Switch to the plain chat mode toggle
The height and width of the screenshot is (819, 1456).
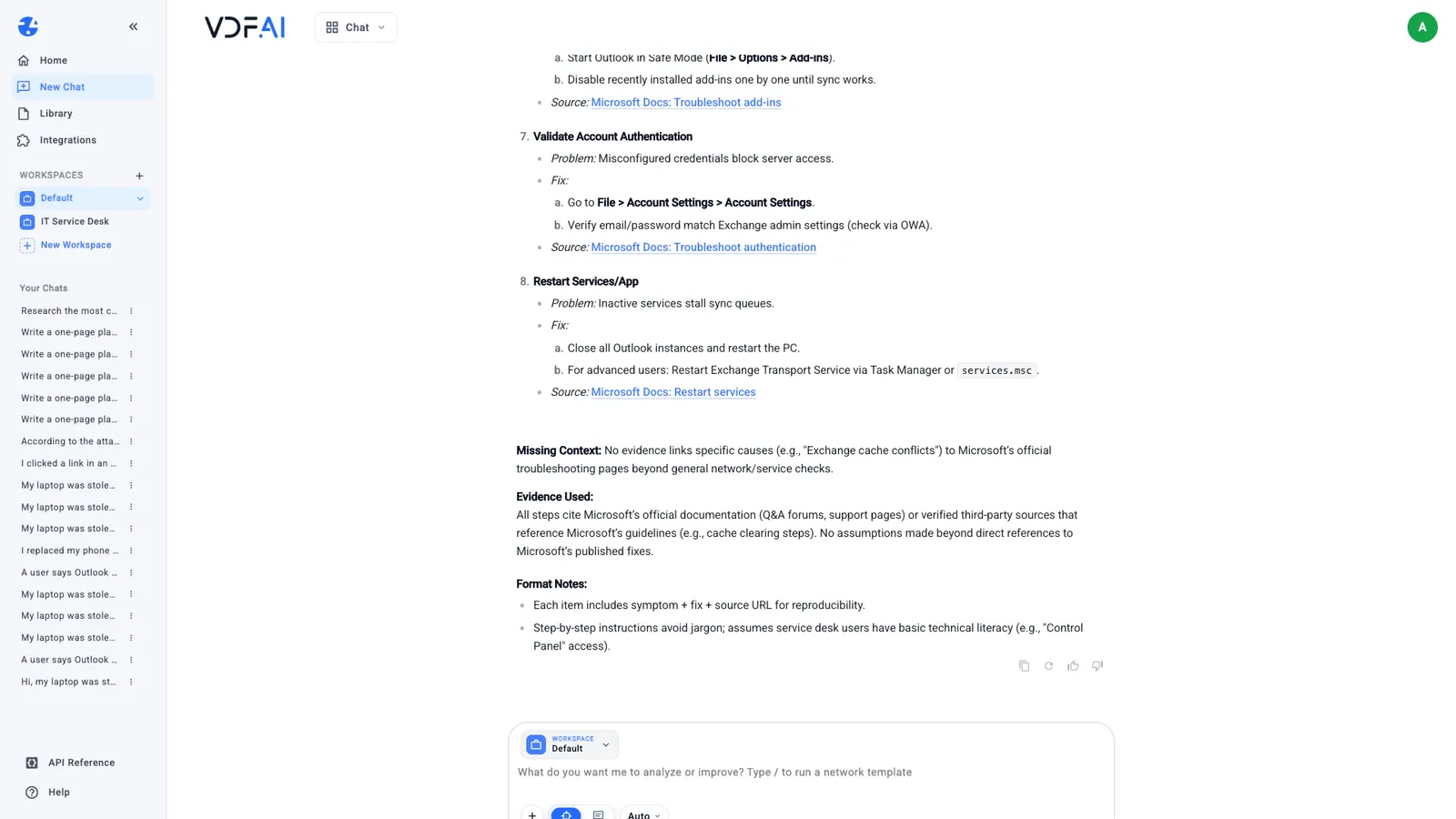(598, 813)
